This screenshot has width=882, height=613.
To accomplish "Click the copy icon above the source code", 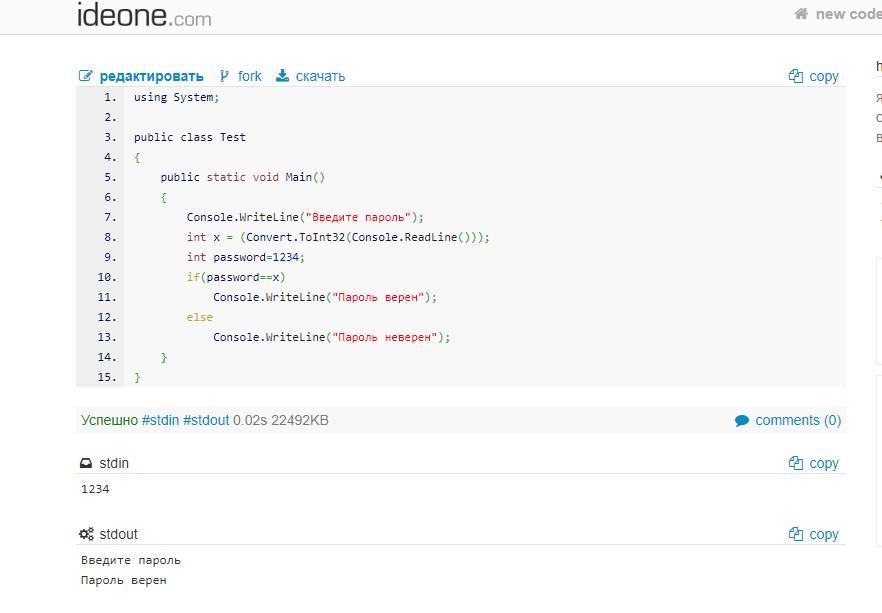I will [x=796, y=76].
